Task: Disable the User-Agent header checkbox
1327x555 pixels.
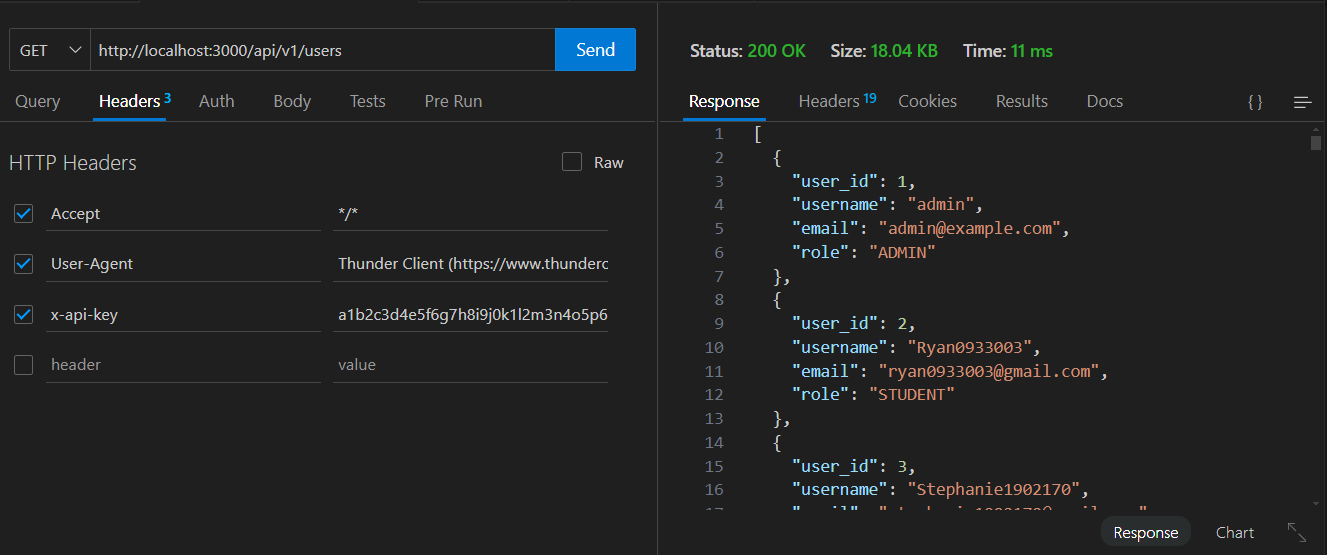Action: [x=24, y=264]
